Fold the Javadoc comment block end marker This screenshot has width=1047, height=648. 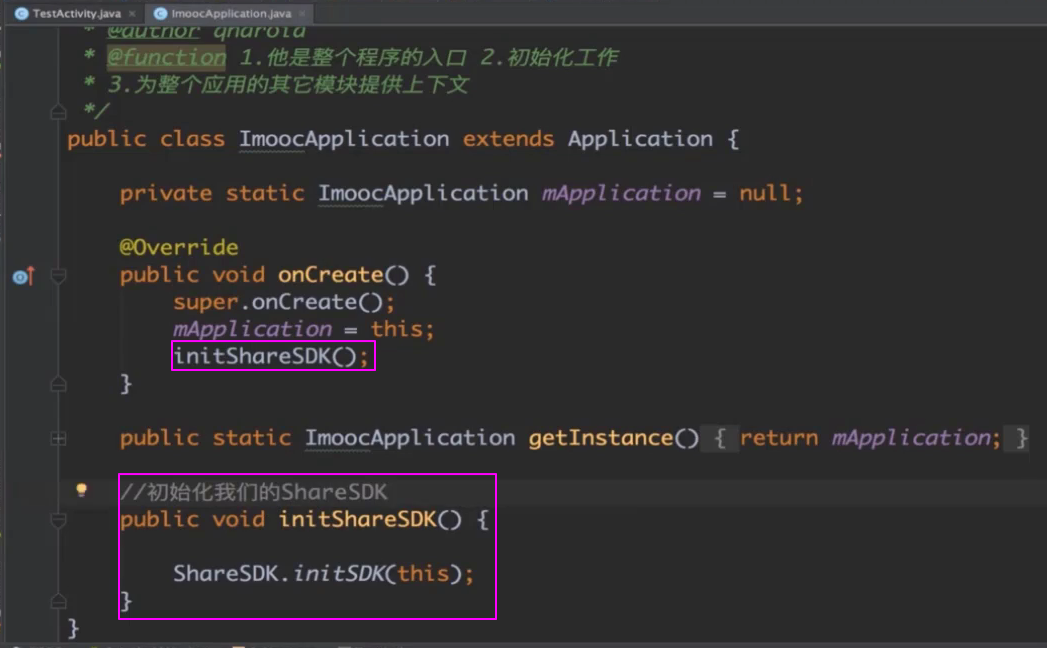pos(58,111)
